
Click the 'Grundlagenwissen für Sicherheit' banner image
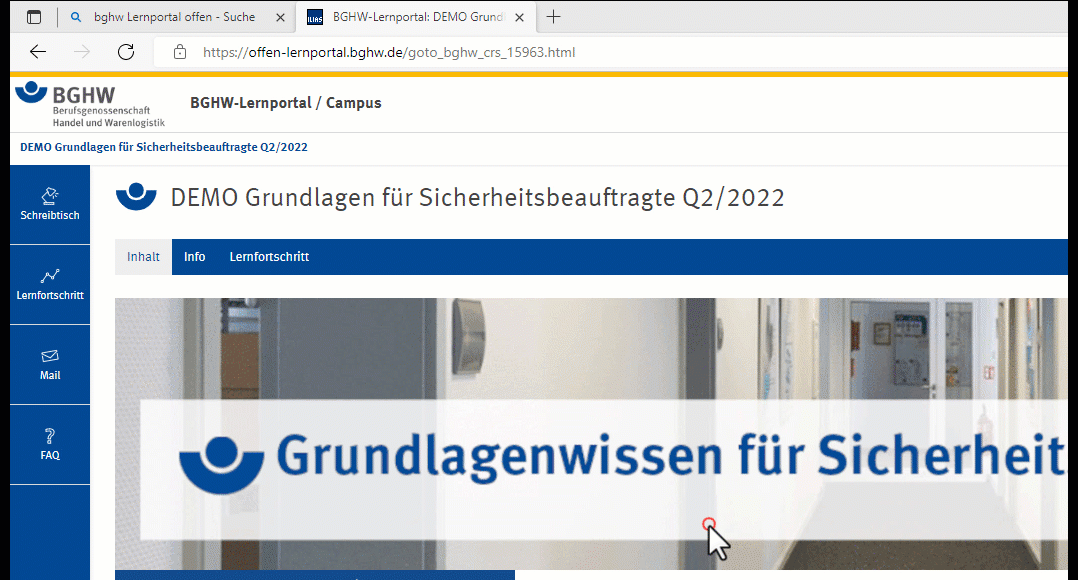tap(591, 434)
